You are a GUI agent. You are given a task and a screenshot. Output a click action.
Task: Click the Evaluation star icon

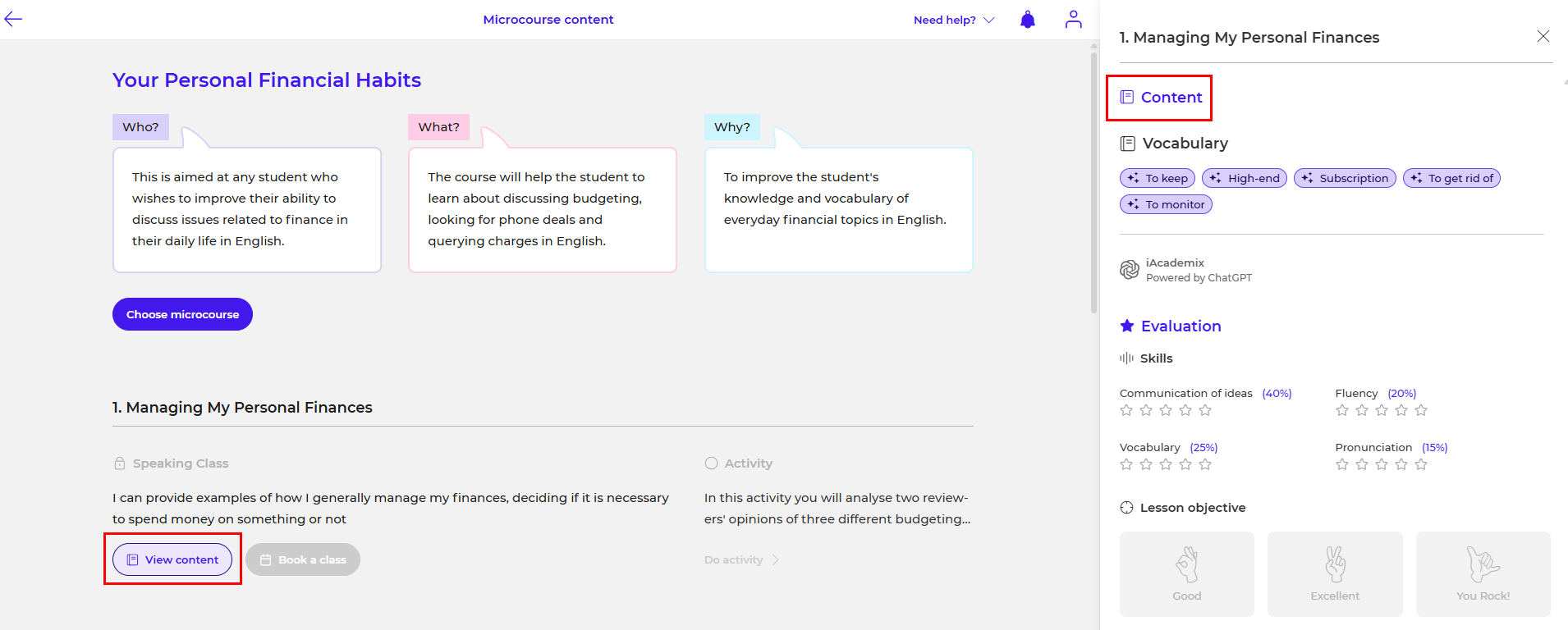coord(1127,326)
